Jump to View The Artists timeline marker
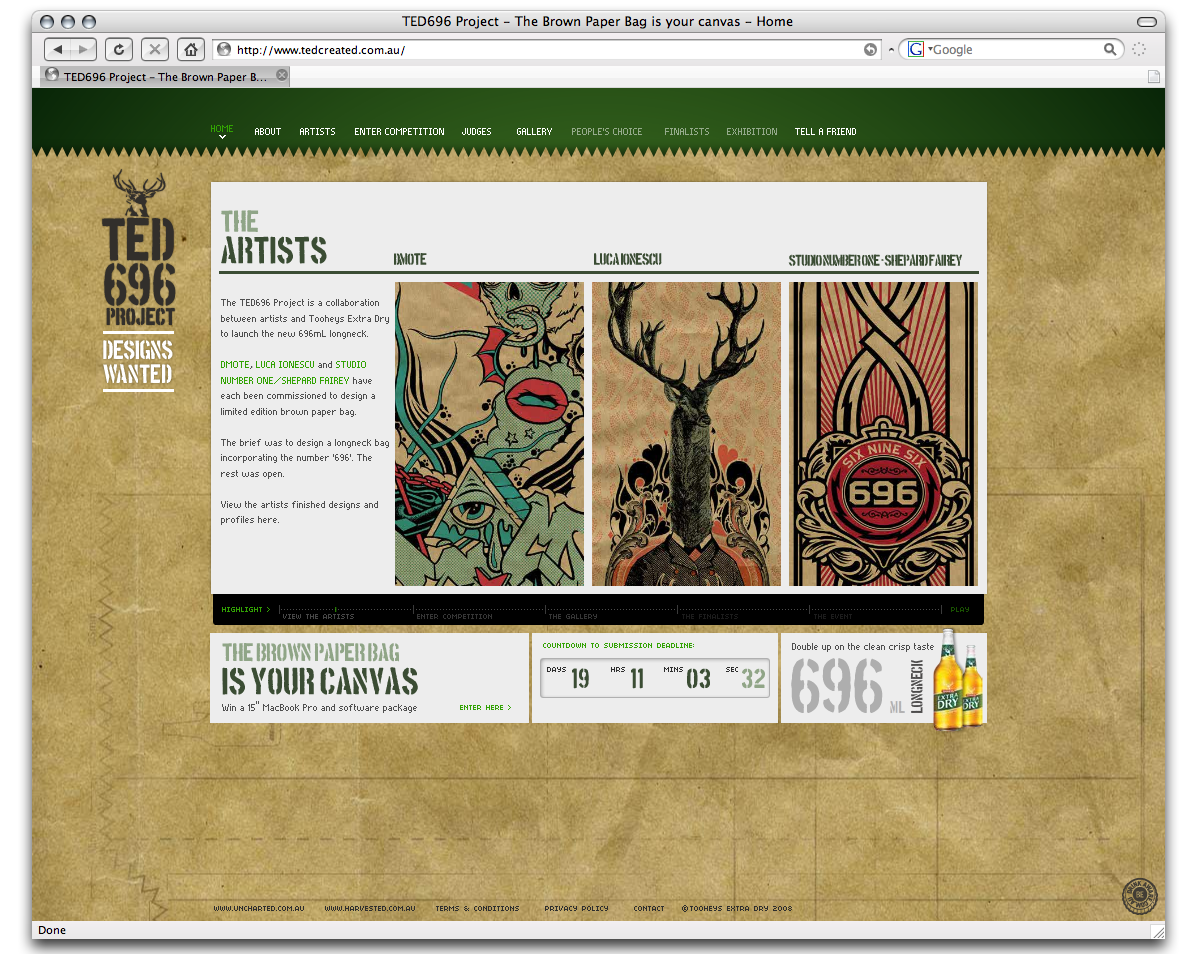The width and height of the screenshot is (1185, 954). [318, 616]
